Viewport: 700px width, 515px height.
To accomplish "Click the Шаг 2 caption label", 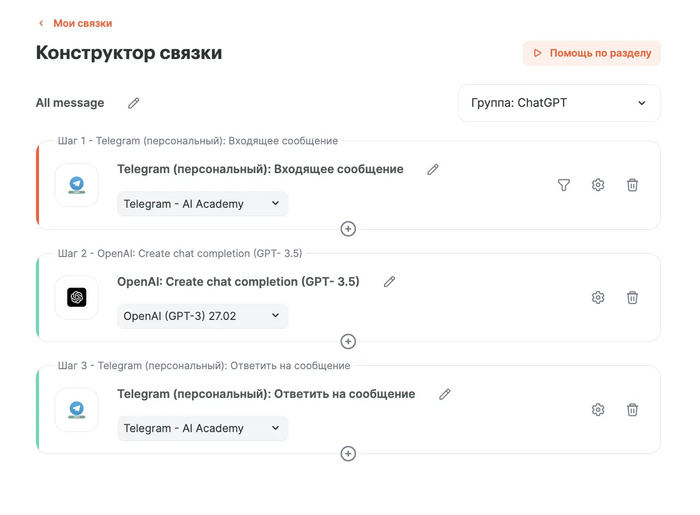I will click(180, 253).
